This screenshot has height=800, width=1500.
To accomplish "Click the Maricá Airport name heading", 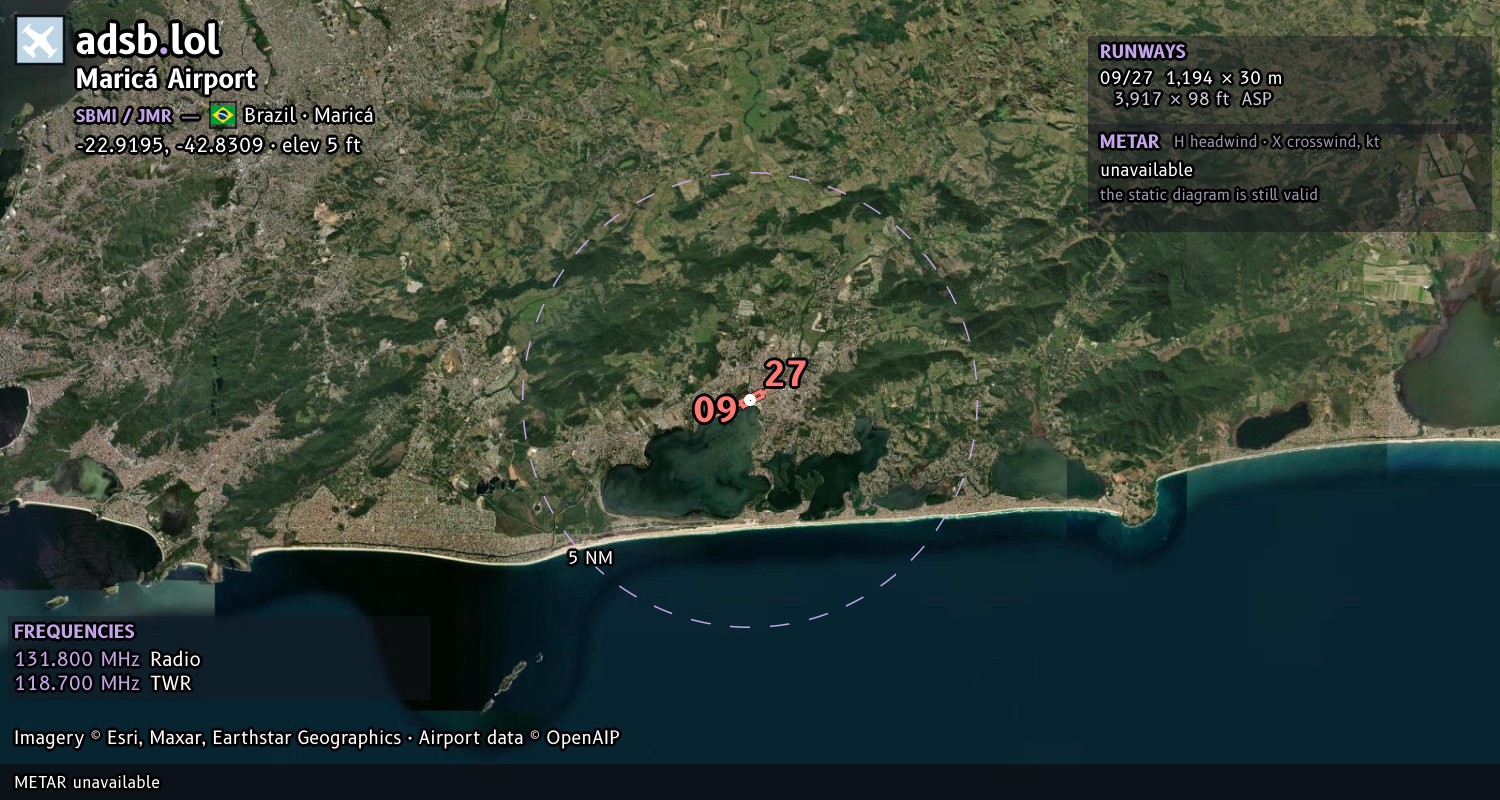I will point(166,79).
